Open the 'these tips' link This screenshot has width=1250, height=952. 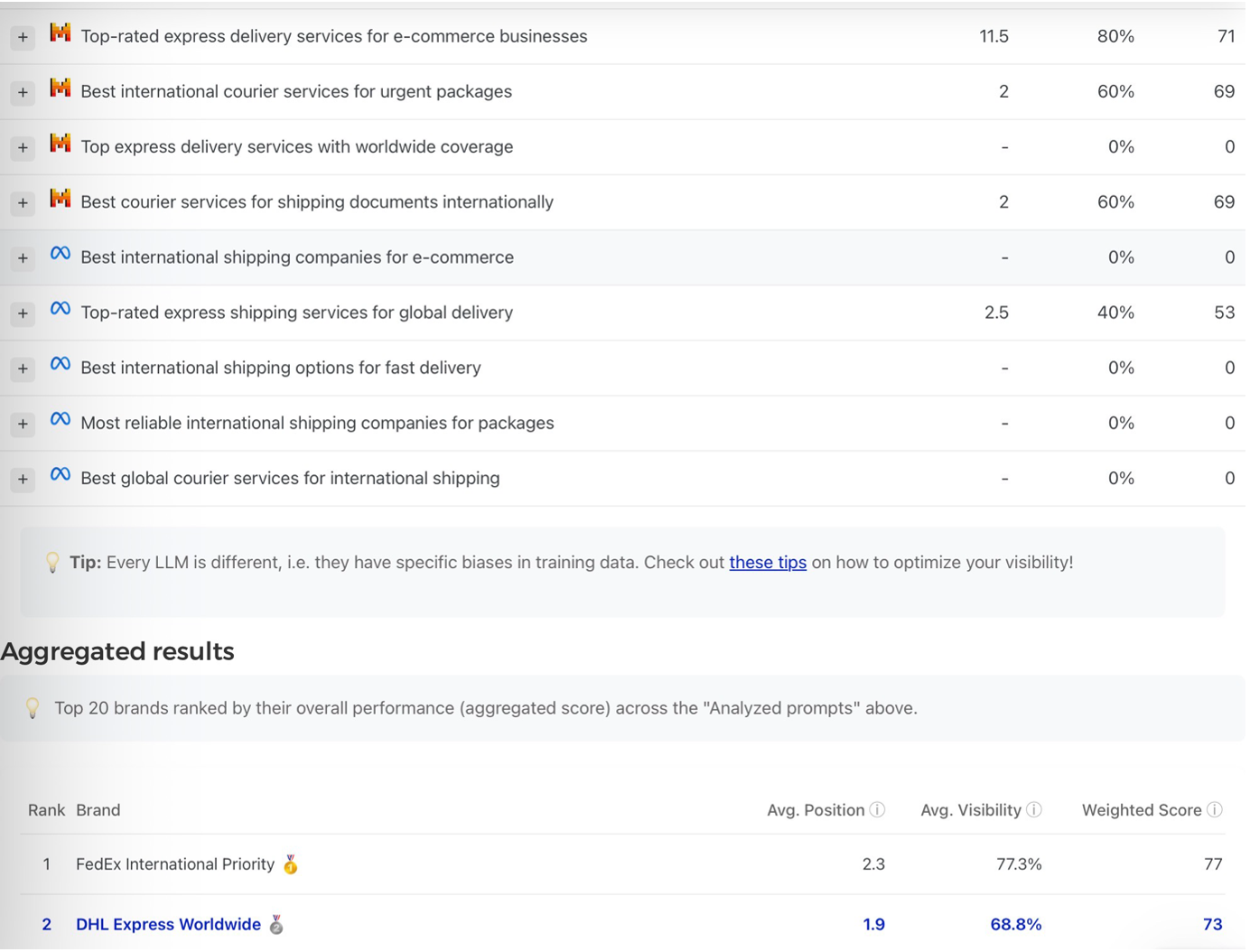768,563
